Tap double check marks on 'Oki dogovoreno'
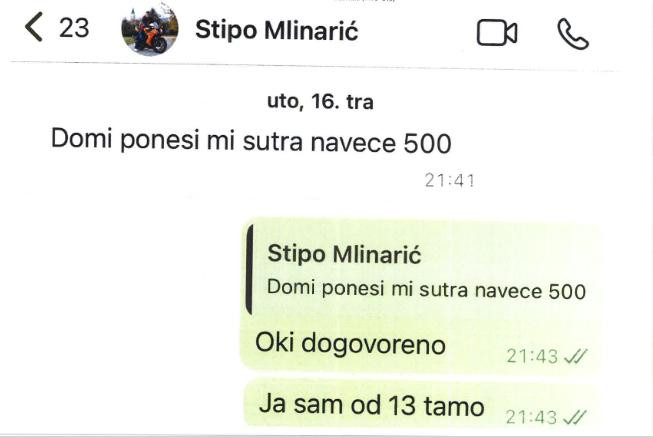 pos(575,356)
